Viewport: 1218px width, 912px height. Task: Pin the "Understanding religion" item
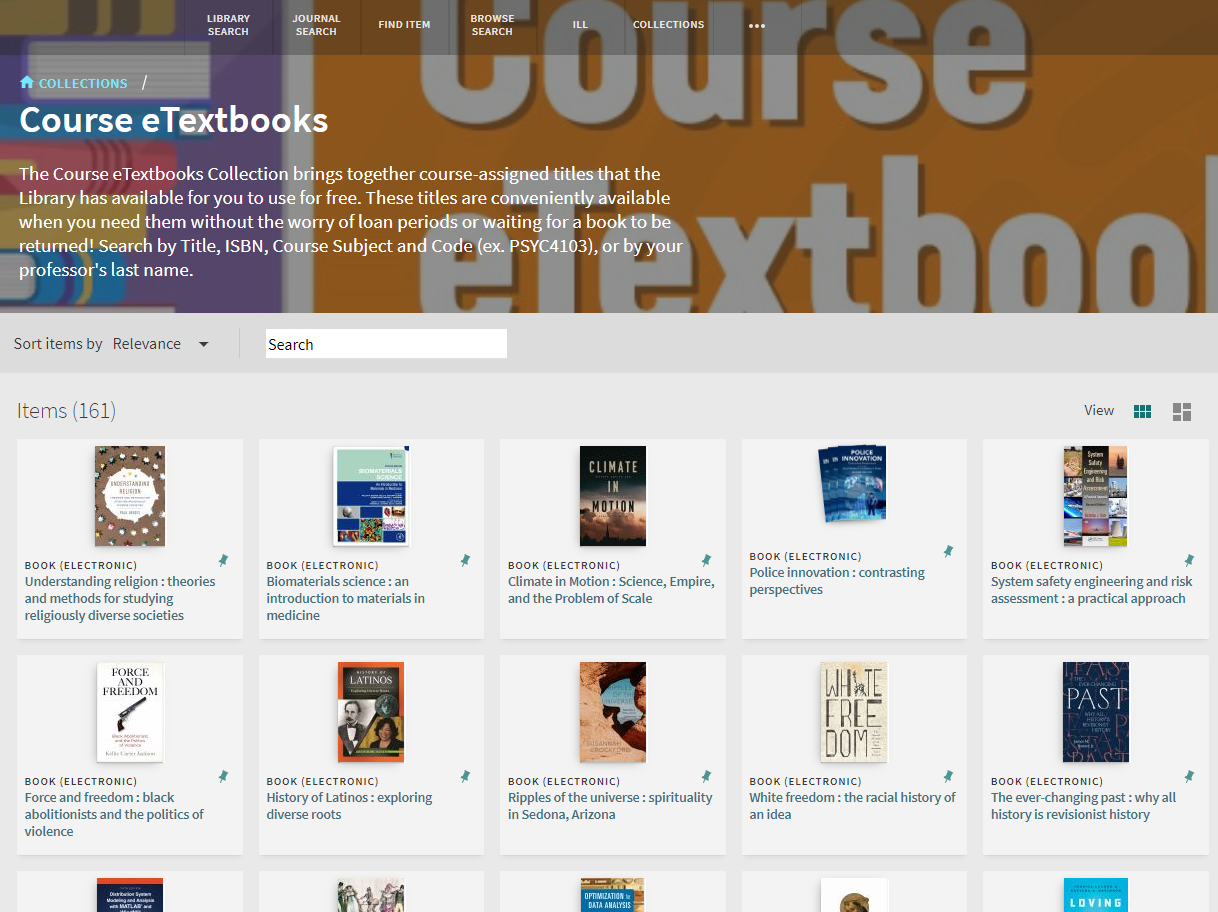222,562
